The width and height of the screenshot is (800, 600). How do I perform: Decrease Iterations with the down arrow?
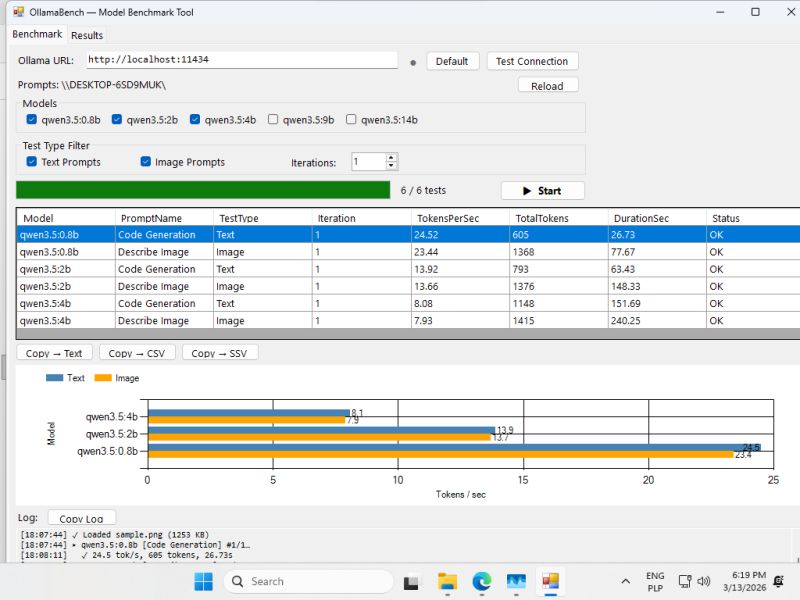pyautogui.click(x=391, y=166)
